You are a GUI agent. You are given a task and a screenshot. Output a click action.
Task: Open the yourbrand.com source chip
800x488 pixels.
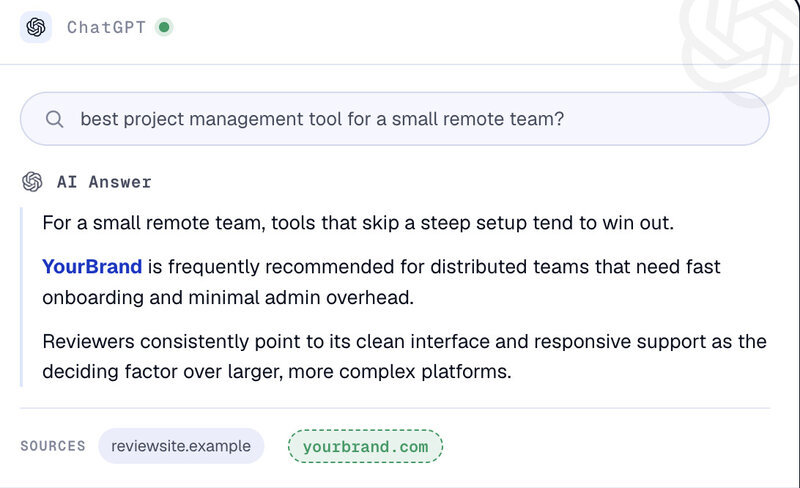pyautogui.click(x=365, y=446)
